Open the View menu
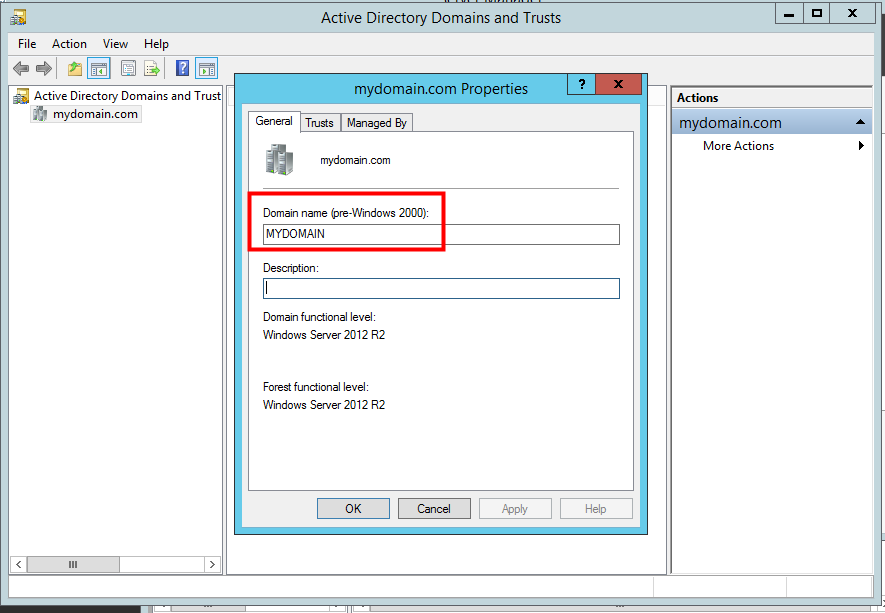885x613 pixels. tap(115, 44)
